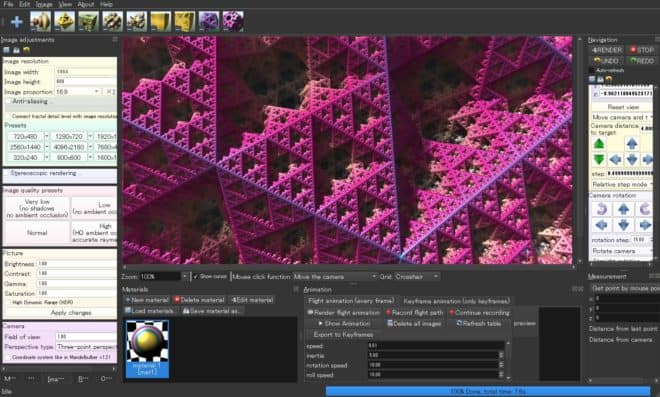Click the Materials panel float icon

(x=296, y=290)
